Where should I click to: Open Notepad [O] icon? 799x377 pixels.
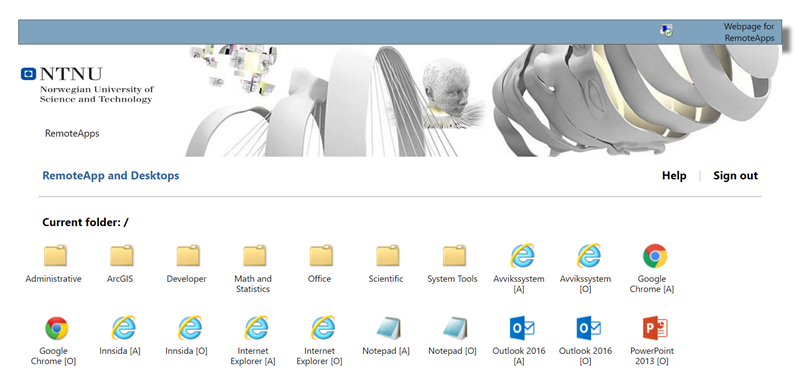(455, 328)
